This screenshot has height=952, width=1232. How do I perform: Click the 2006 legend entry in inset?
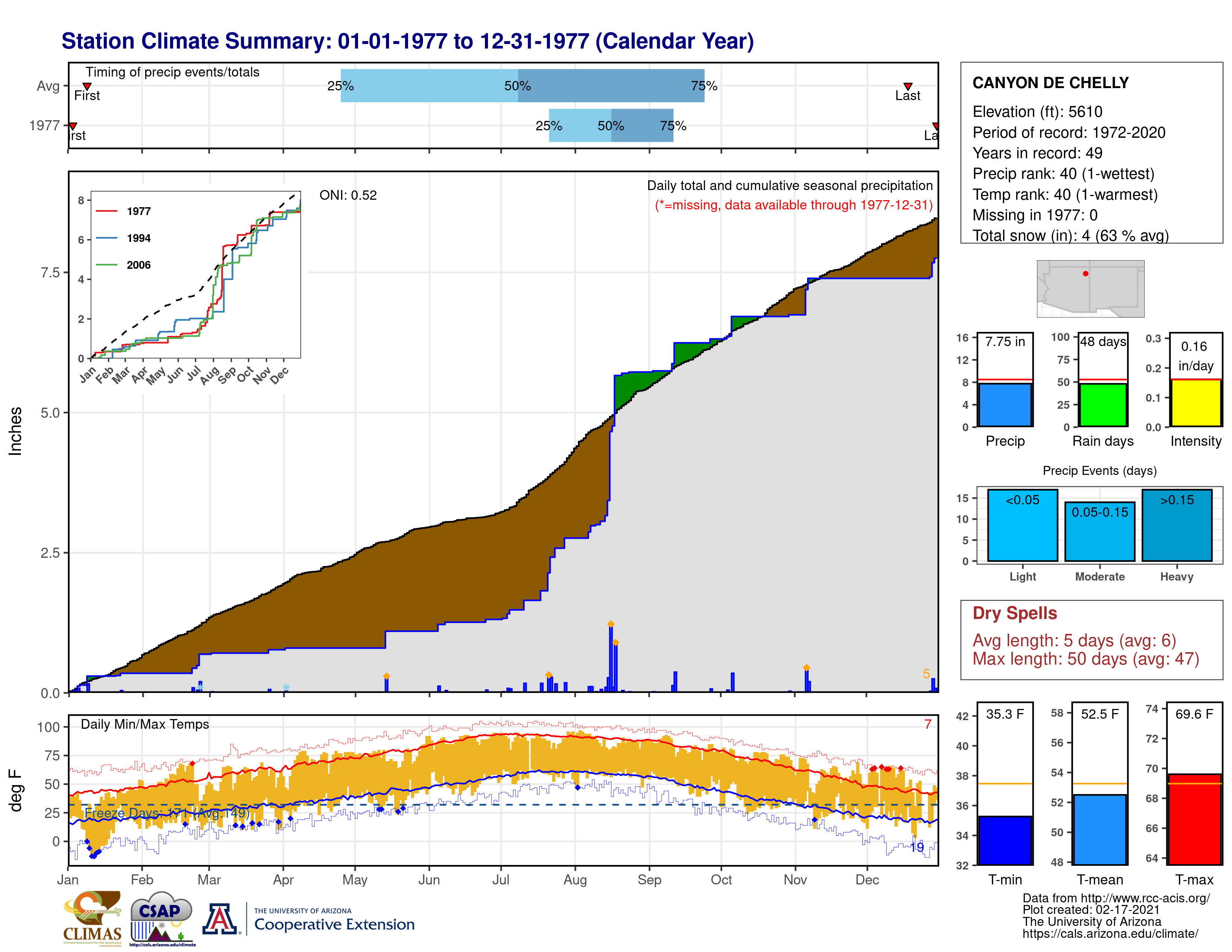pyautogui.click(x=124, y=265)
